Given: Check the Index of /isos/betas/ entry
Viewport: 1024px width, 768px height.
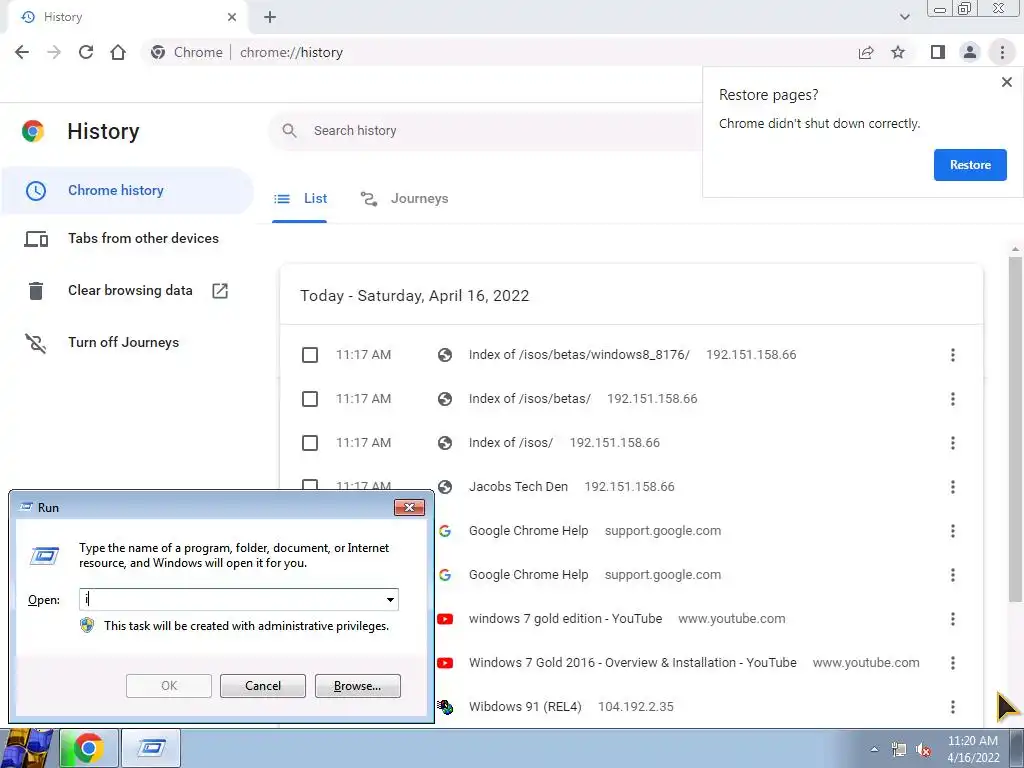Looking at the screenshot, I should (x=310, y=398).
